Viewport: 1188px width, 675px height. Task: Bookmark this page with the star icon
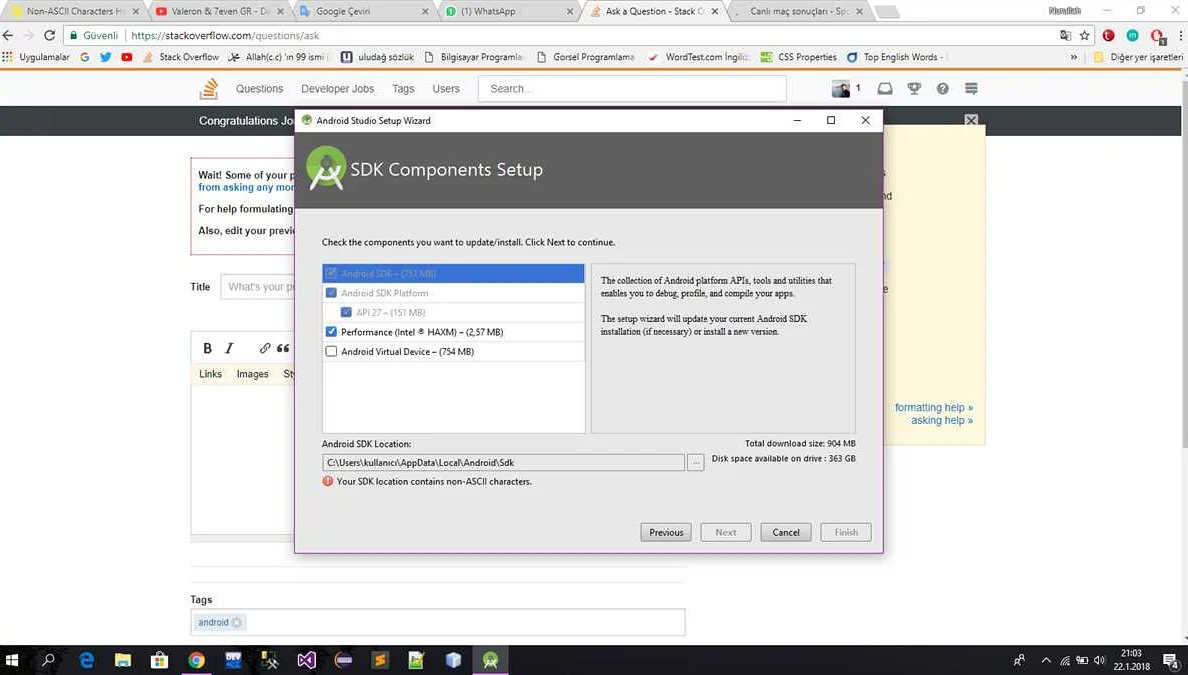tap(1084, 35)
